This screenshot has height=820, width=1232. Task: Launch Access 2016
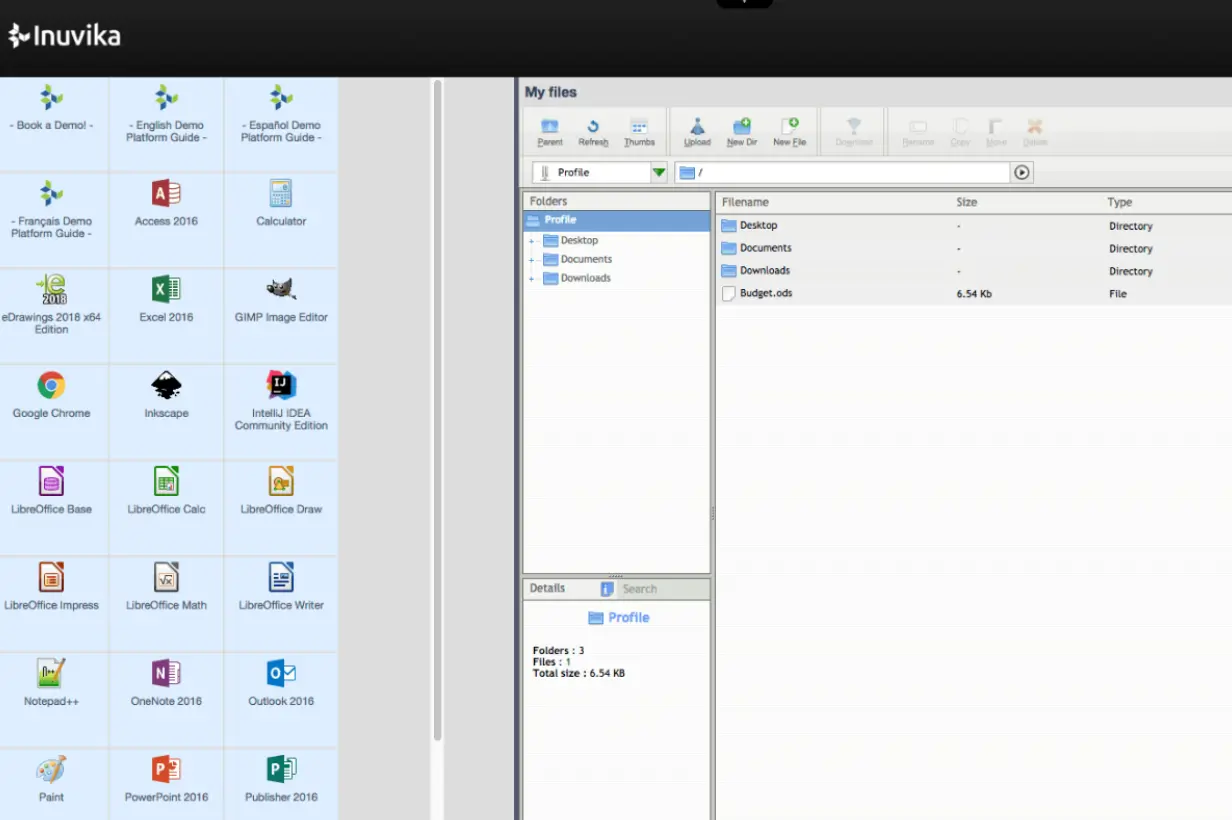tap(166, 204)
